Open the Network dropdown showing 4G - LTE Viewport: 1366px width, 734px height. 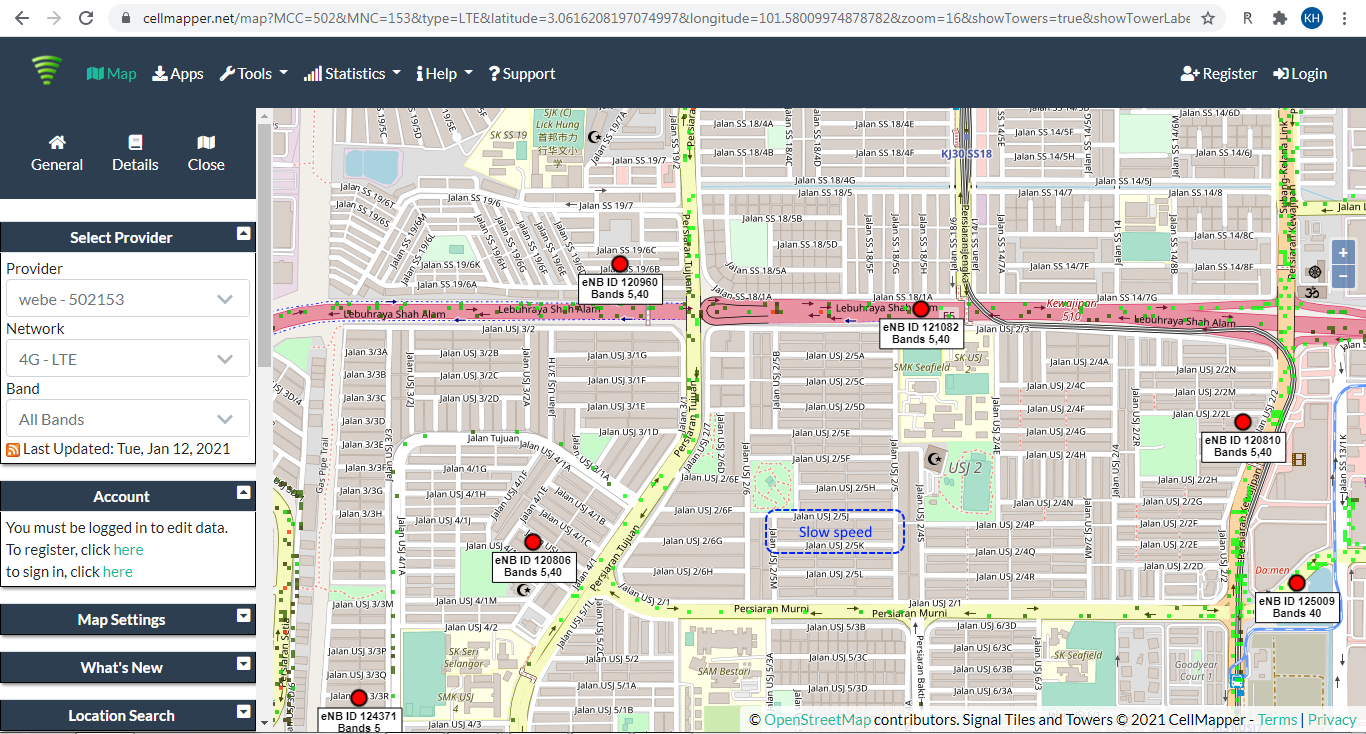(128, 359)
